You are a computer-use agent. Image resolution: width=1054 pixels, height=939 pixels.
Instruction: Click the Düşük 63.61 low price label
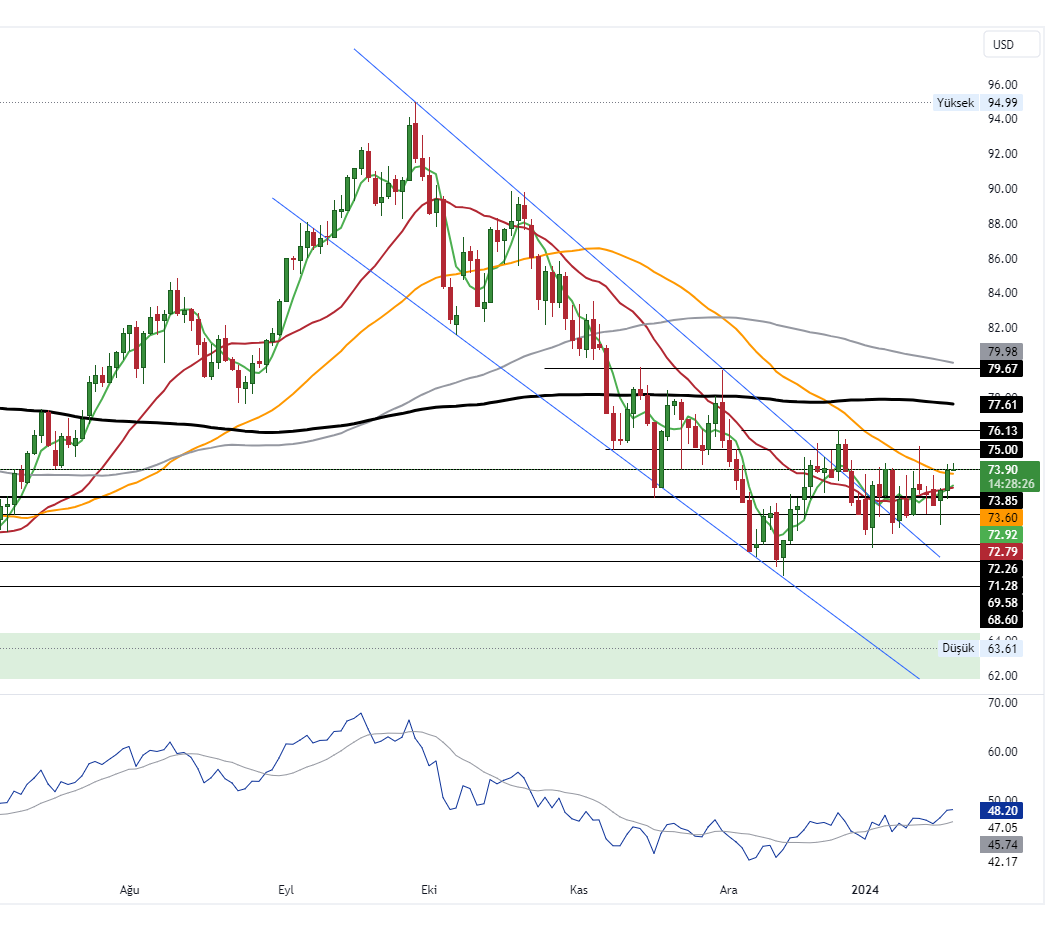[x=968, y=648]
